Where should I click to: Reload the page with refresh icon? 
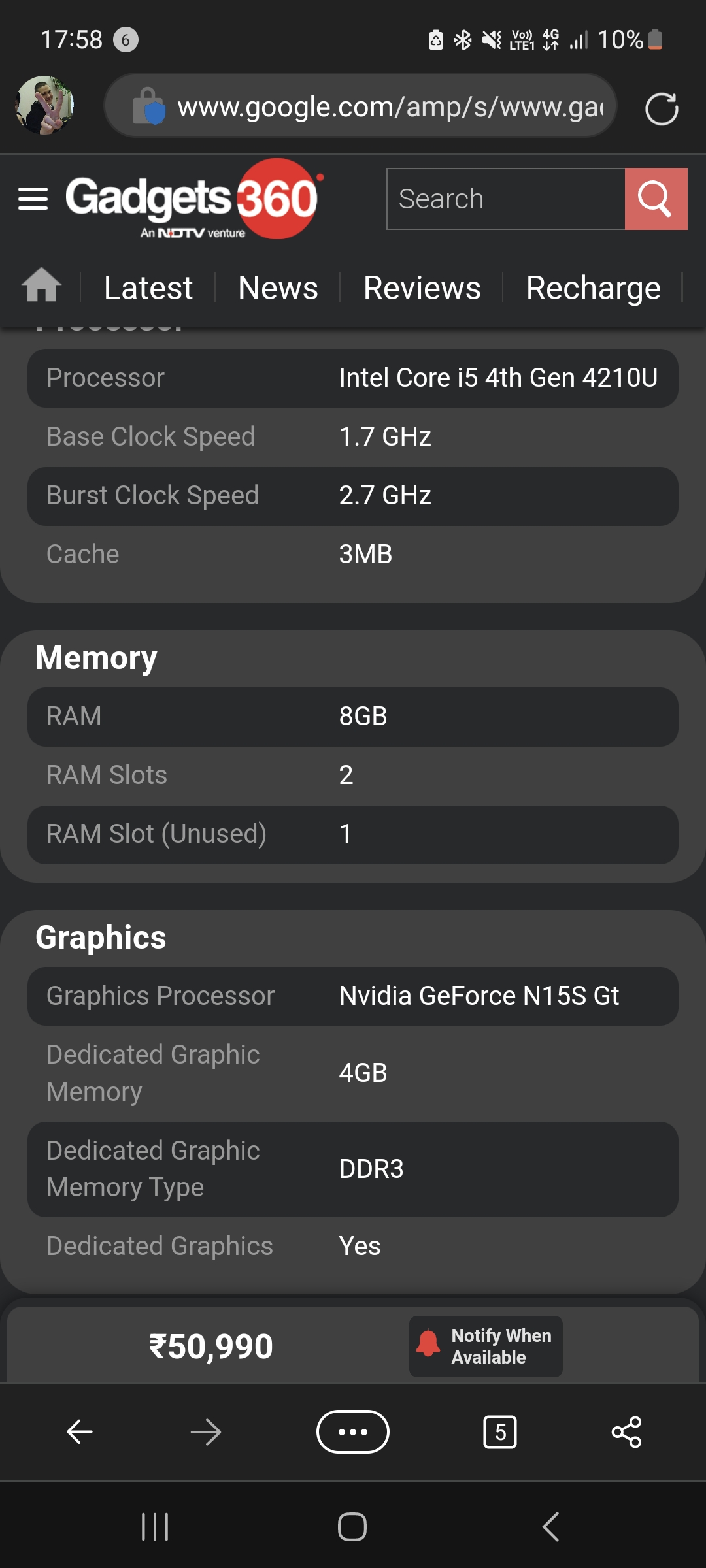pyautogui.click(x=661, y=108)
